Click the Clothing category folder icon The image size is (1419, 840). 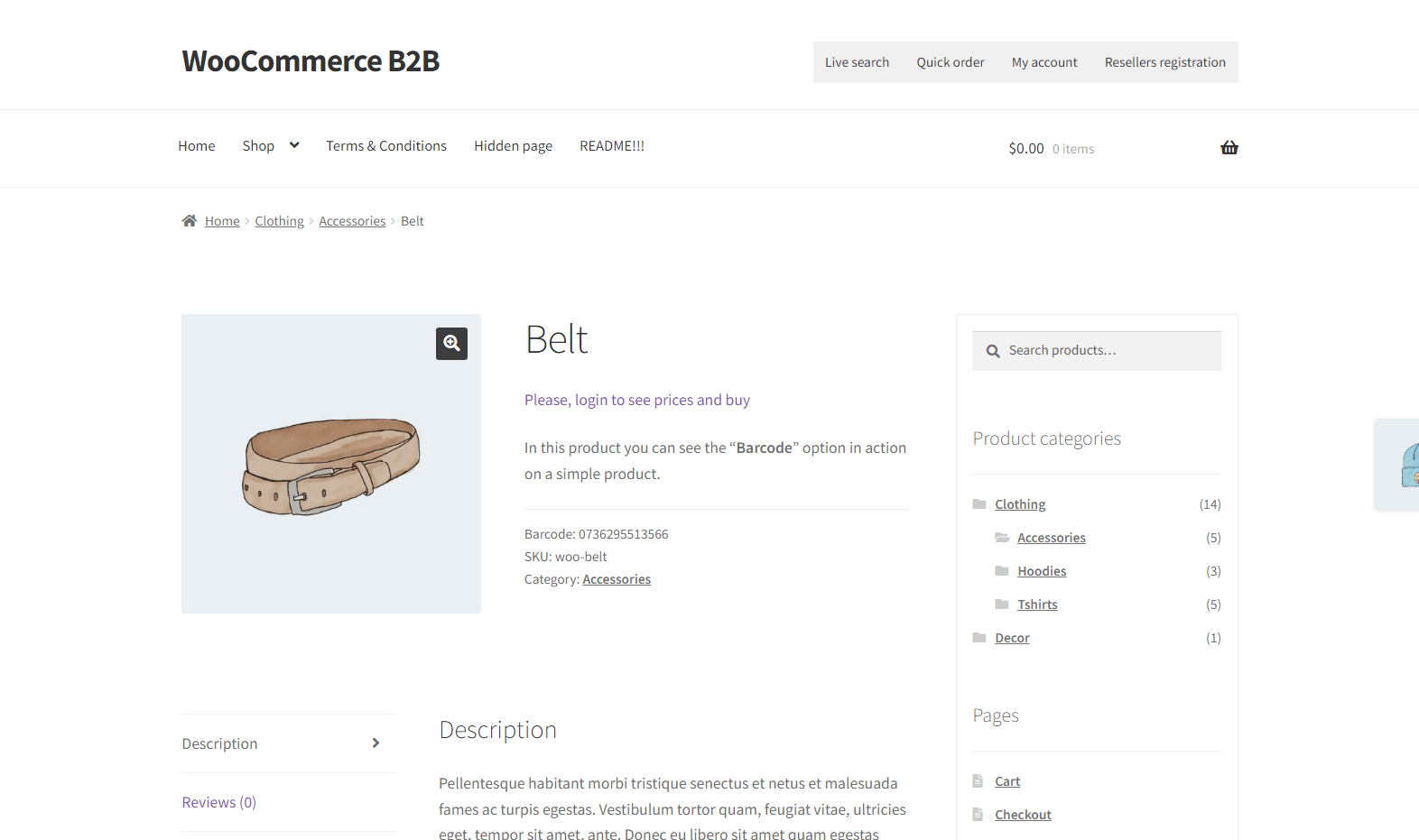pos(979,504)
